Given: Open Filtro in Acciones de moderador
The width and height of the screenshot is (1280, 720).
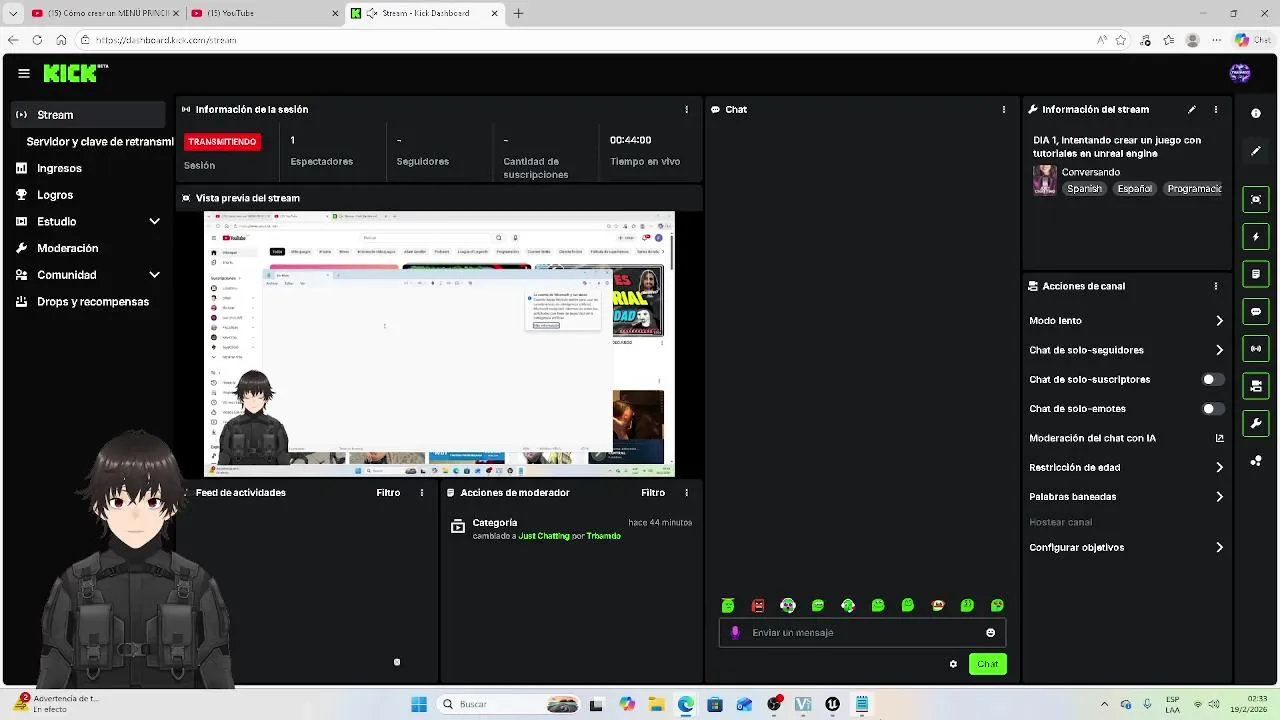Looking at the screenshot, I should 653,493.
